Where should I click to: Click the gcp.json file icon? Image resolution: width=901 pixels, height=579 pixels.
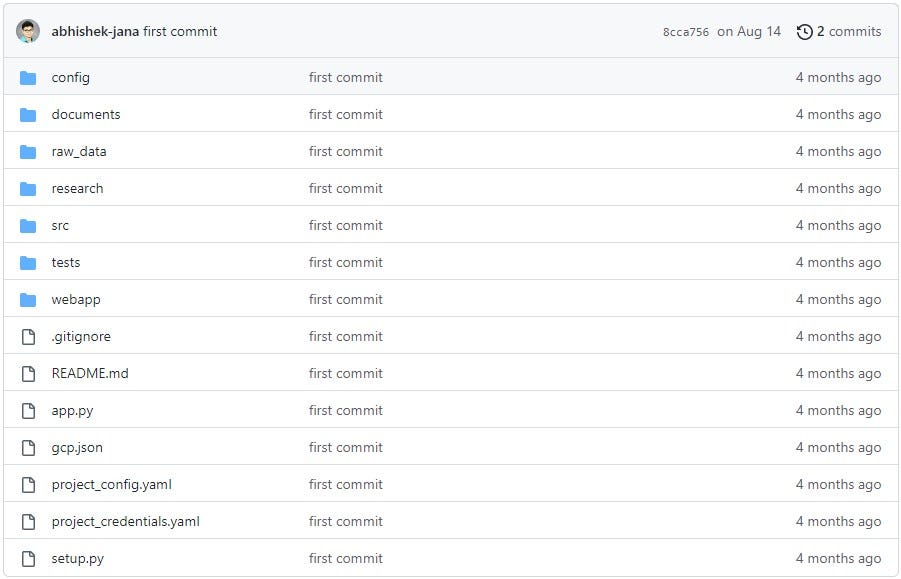[28, 448]
